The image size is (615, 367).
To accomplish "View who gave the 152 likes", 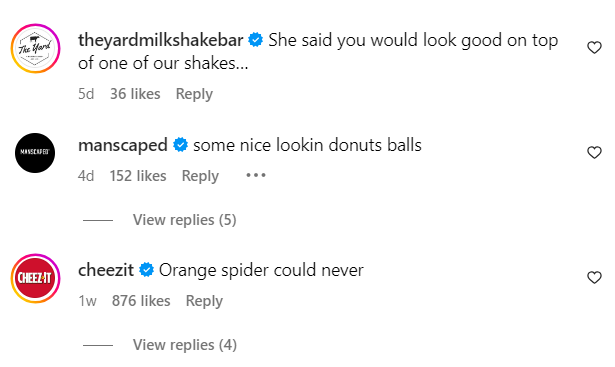I will [x=138, y=176].
